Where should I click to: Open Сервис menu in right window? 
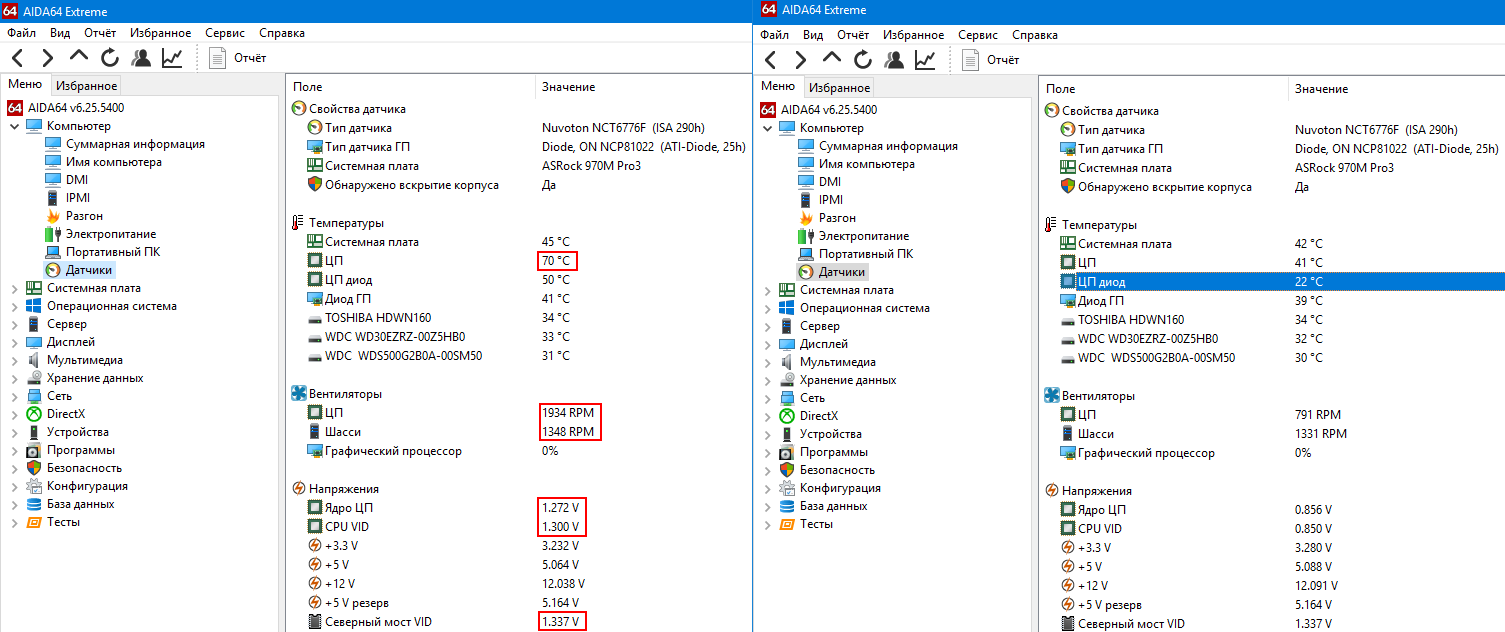click(x=977, y=35)
